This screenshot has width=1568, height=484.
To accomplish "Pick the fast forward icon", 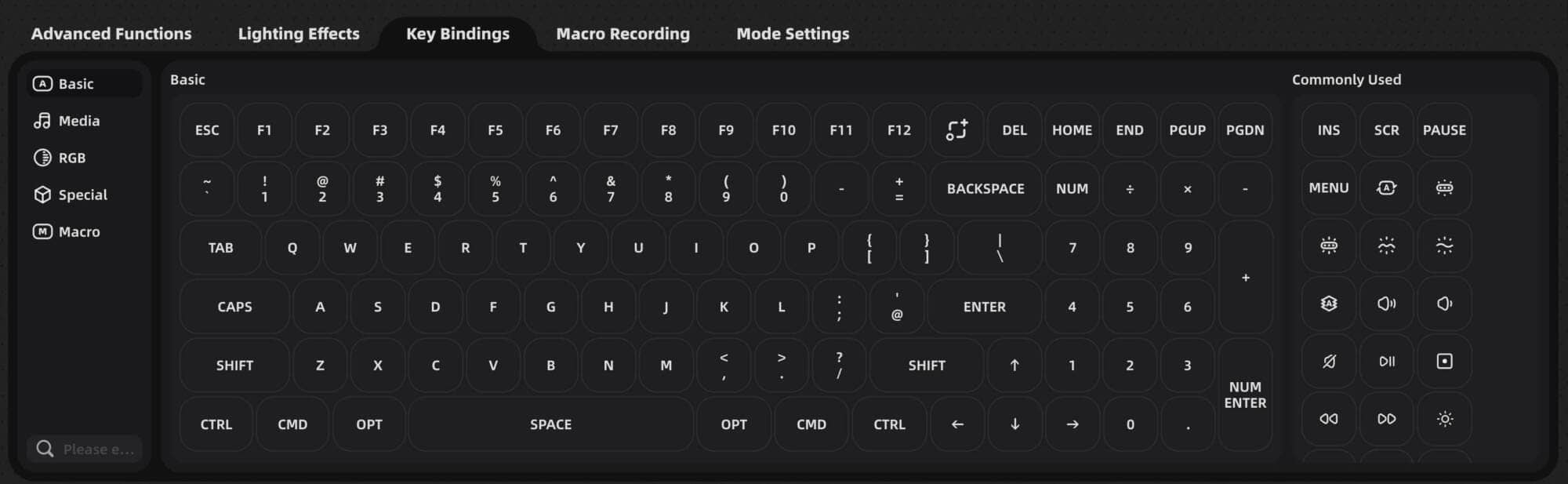I will pos(1386,420).
